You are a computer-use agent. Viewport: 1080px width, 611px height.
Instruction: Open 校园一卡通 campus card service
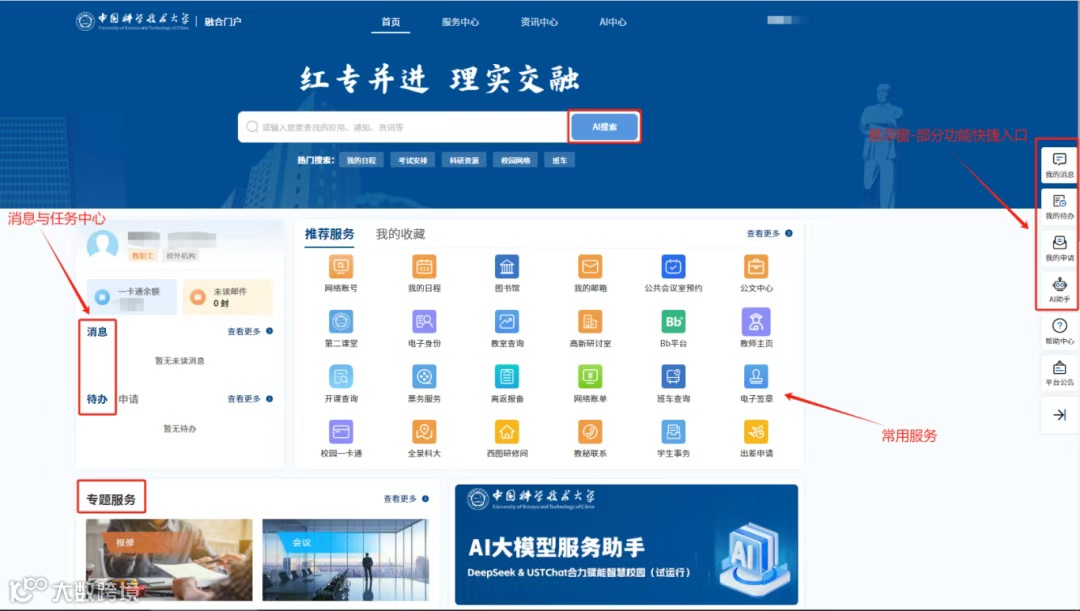point(341,435)
